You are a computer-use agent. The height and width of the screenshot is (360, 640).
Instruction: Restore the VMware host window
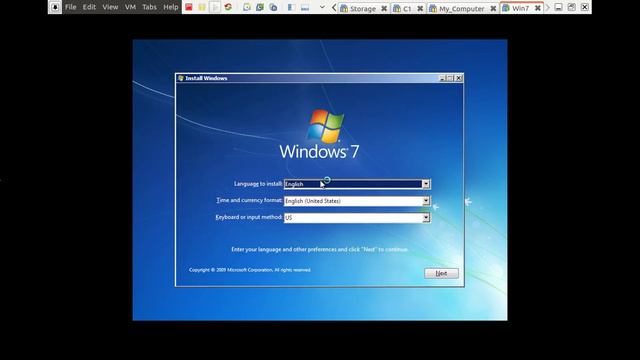pos(571,7)
